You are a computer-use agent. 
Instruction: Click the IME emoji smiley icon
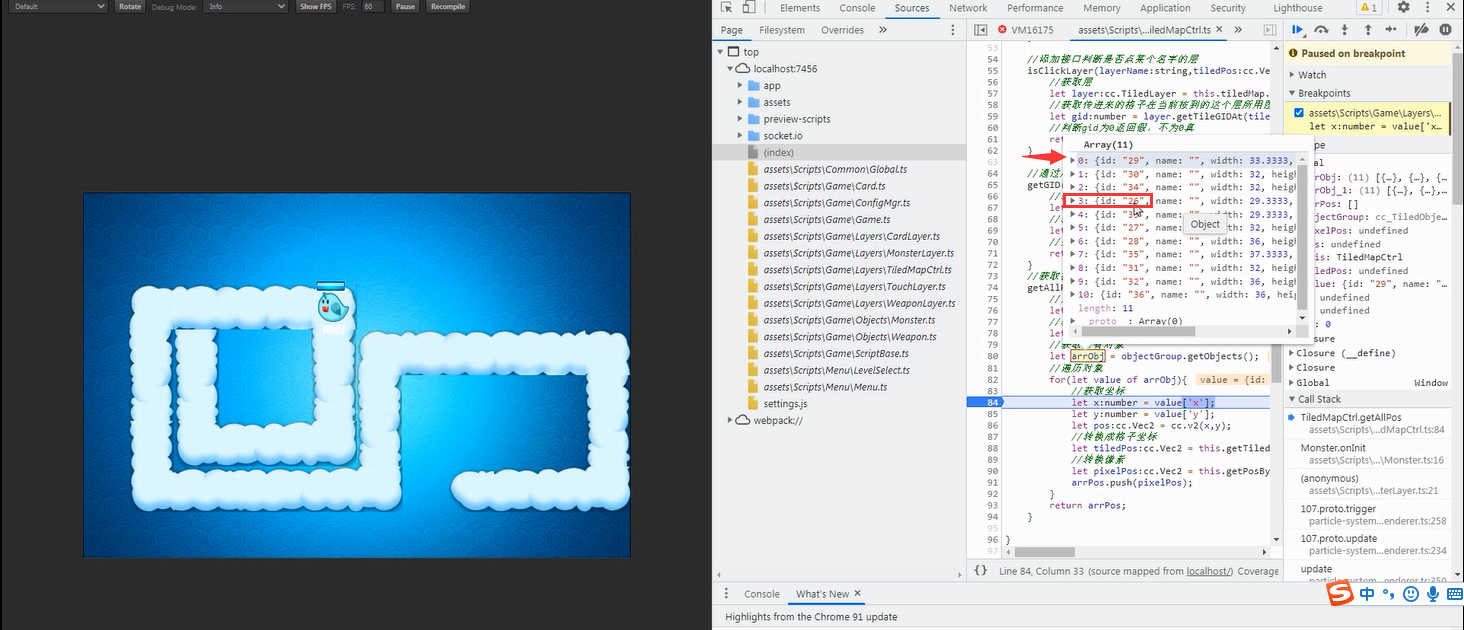click(x=1411, y=594)
